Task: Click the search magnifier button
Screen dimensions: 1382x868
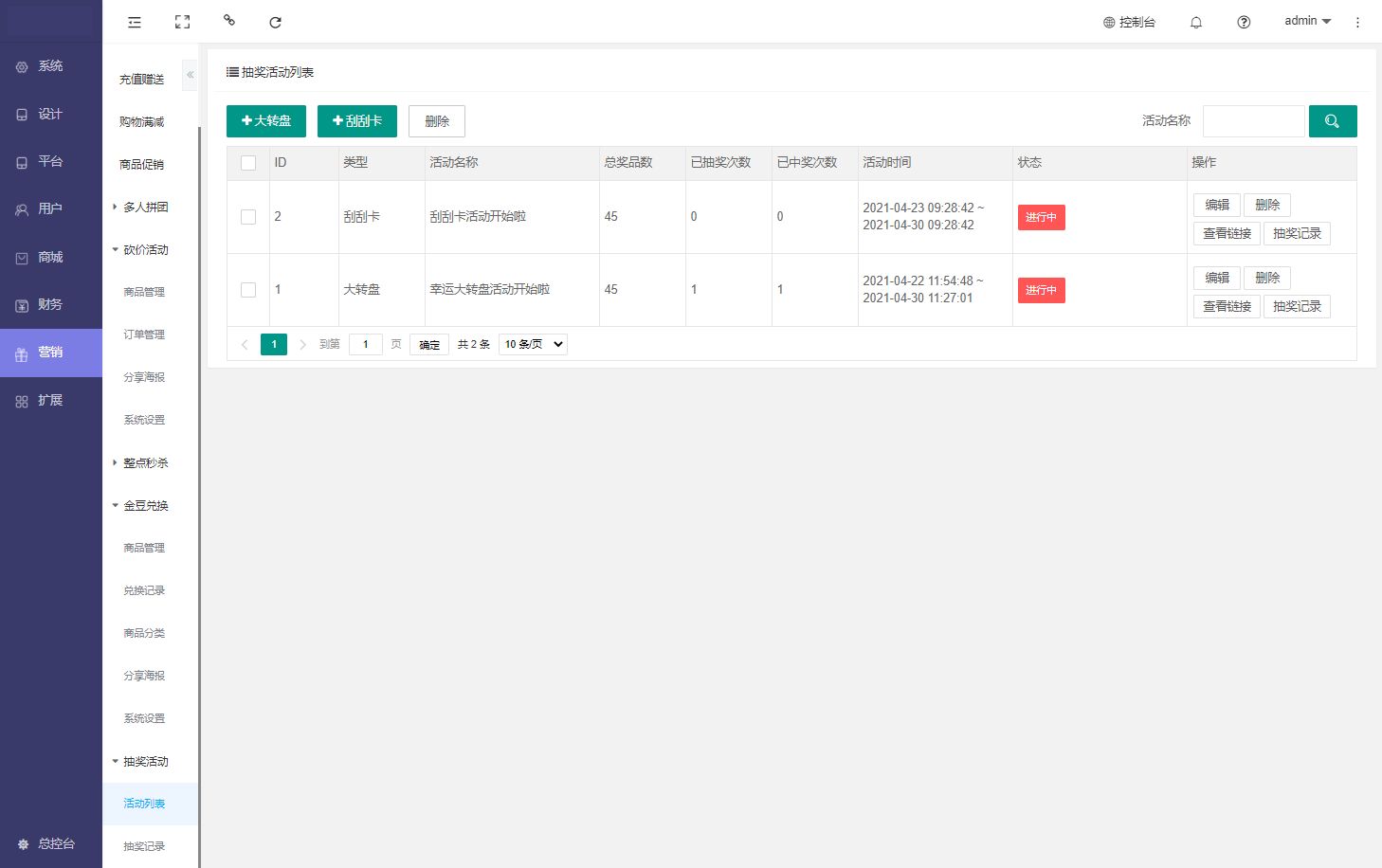Action: tap(1332, 121)
